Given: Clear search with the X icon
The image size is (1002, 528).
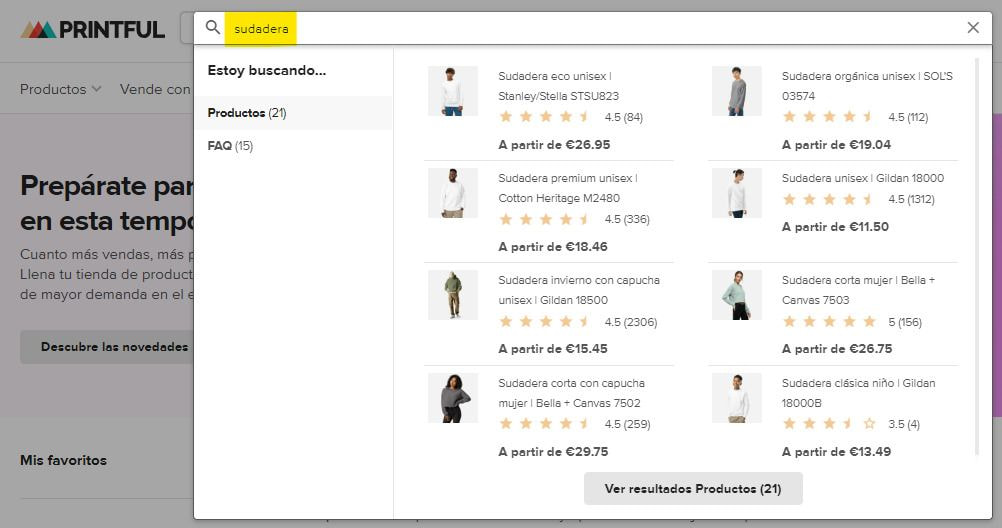Looking at the screenshot, I should (973, 27).
